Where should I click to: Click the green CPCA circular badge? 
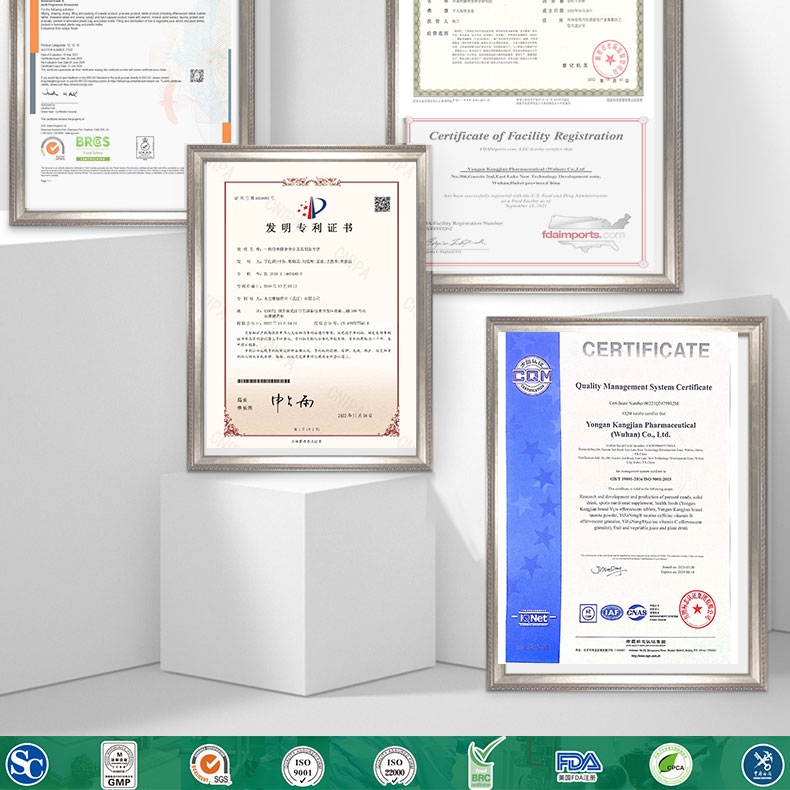click(x=670, y=765)
